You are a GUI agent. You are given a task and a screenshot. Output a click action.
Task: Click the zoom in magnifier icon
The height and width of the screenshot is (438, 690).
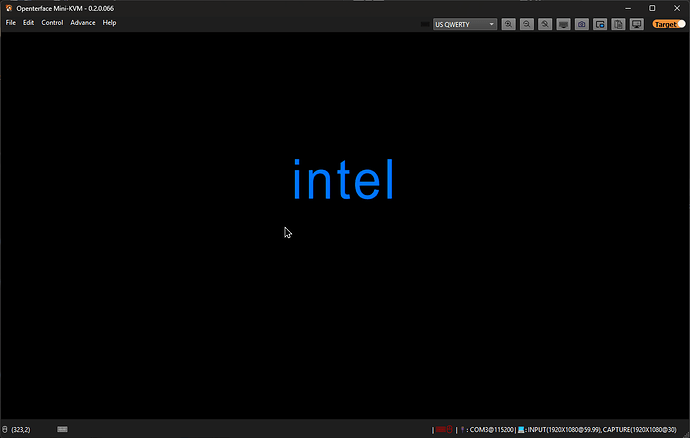(508, 24)
